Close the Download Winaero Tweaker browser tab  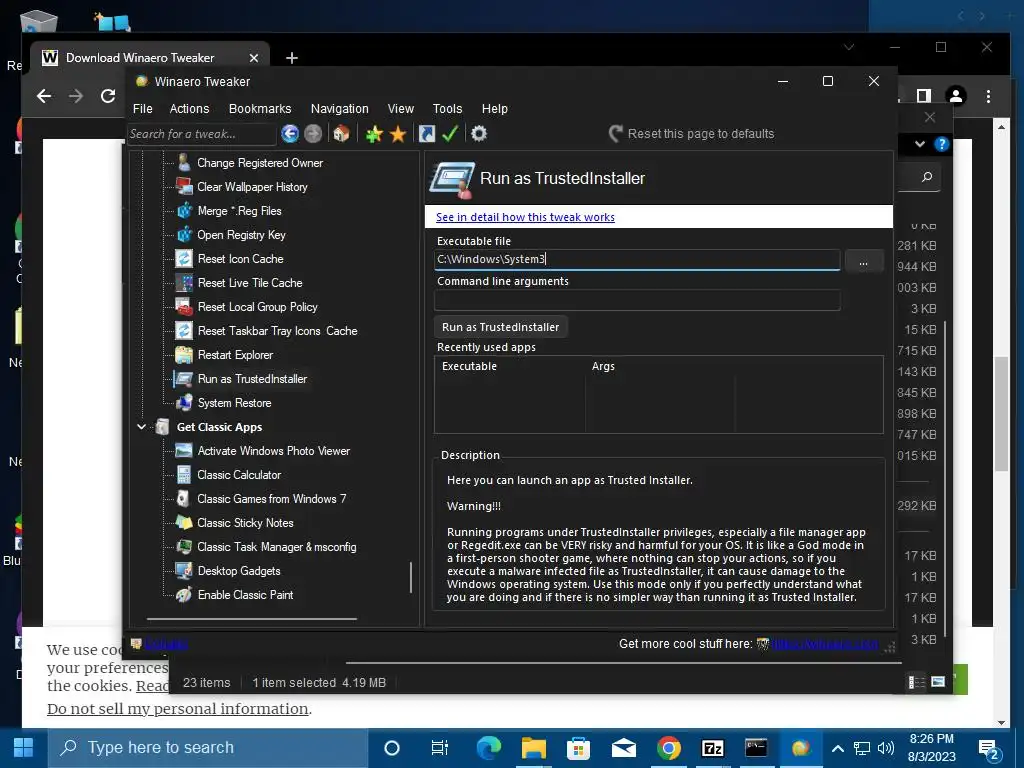coord(253,58)
